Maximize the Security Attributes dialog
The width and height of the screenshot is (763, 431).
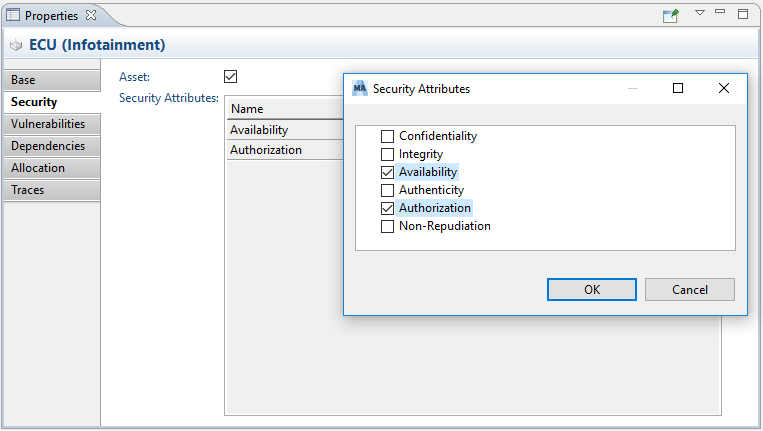[678, 88]
